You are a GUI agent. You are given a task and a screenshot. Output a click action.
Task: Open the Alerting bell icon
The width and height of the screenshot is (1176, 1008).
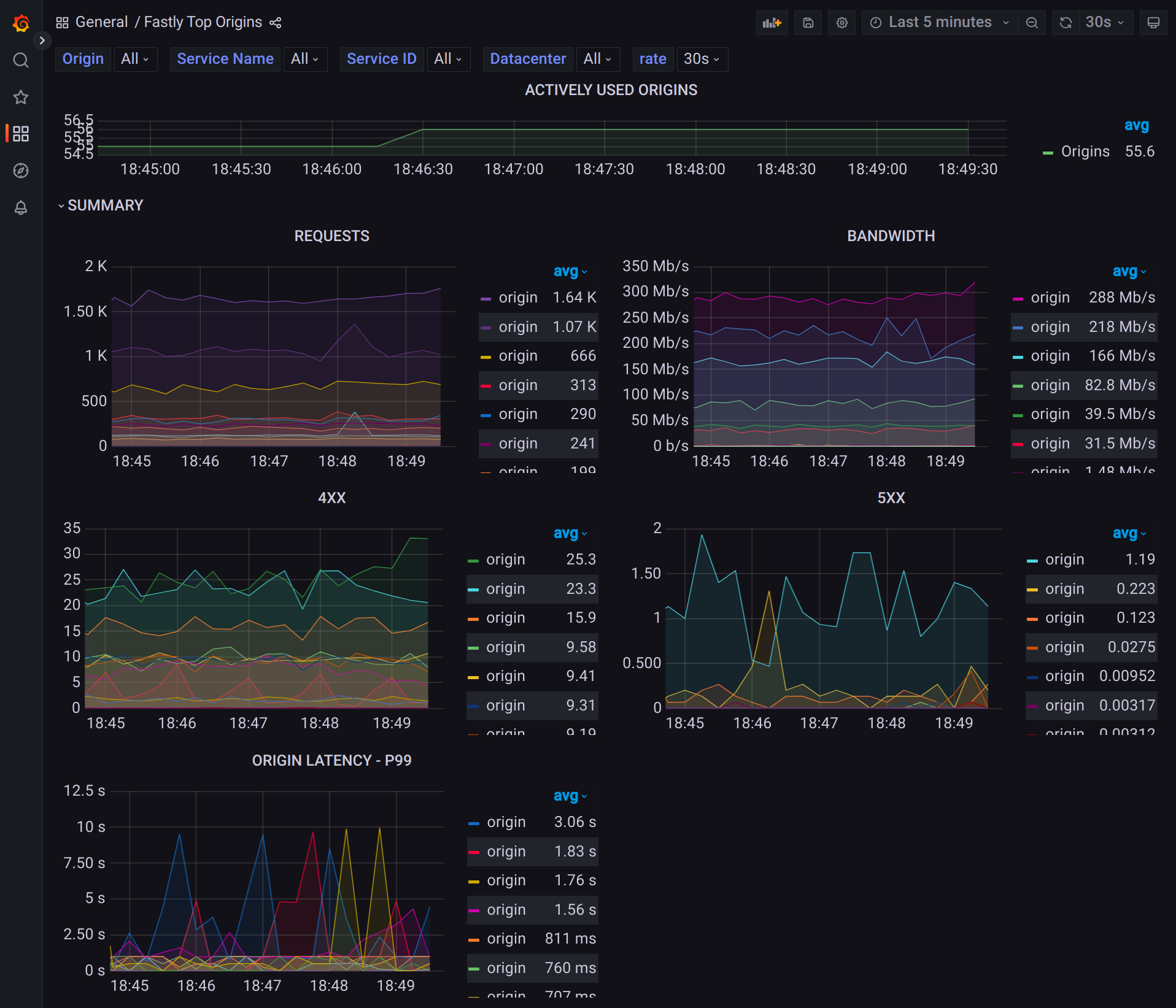point(21,207)
